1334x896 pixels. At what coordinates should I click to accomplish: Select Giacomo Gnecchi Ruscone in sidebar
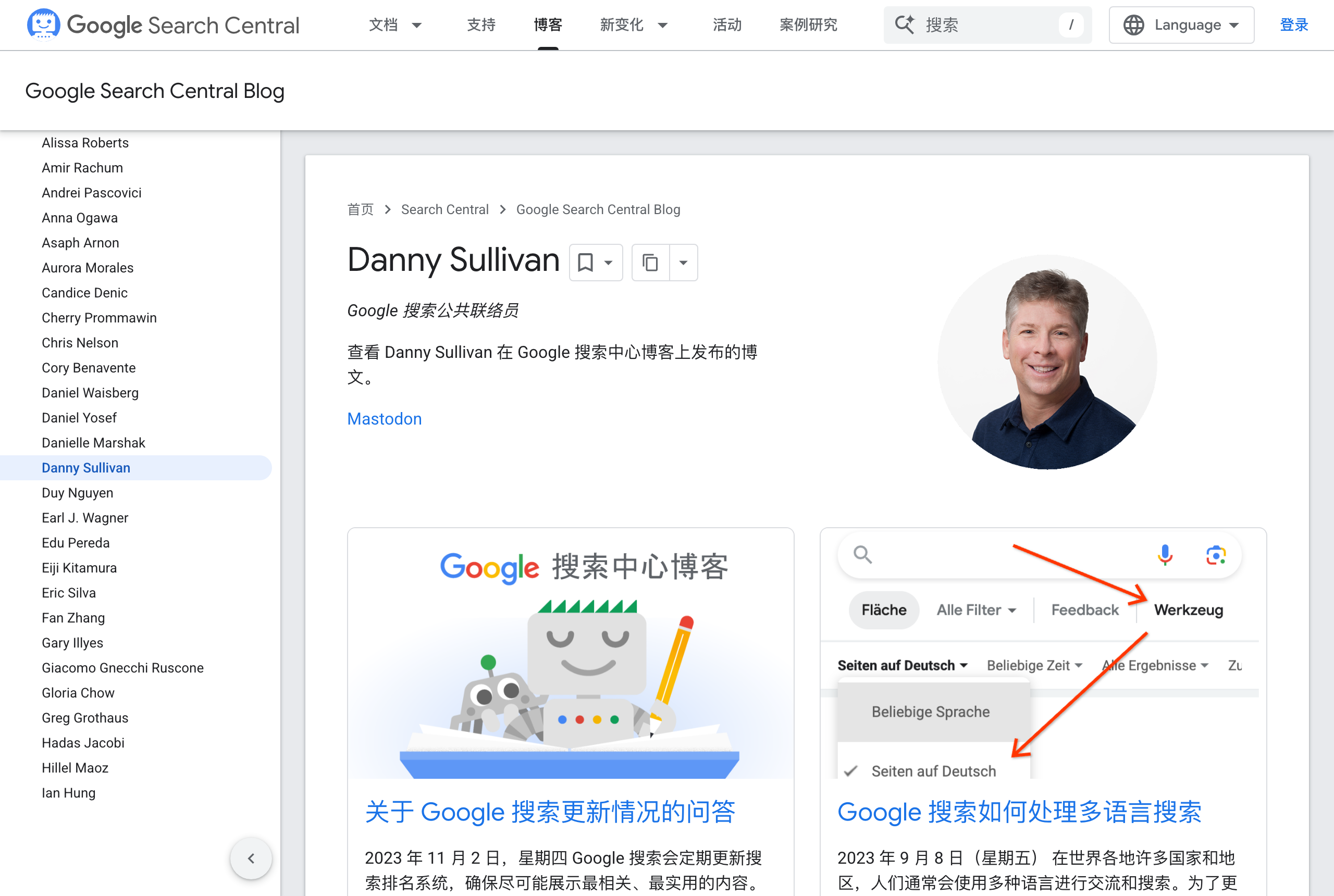(122, 668)
